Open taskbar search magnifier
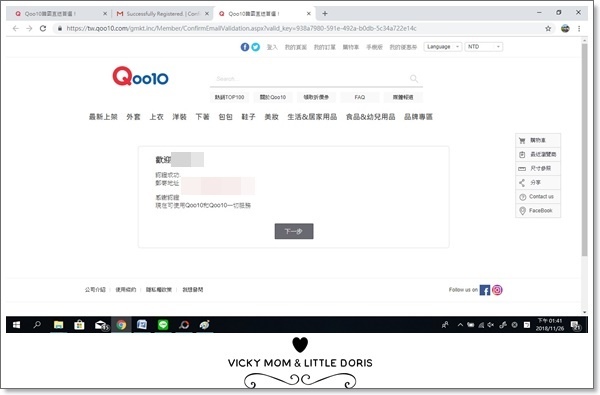The height and width of the screenshot is (395, 600). (x=37, y=325)
